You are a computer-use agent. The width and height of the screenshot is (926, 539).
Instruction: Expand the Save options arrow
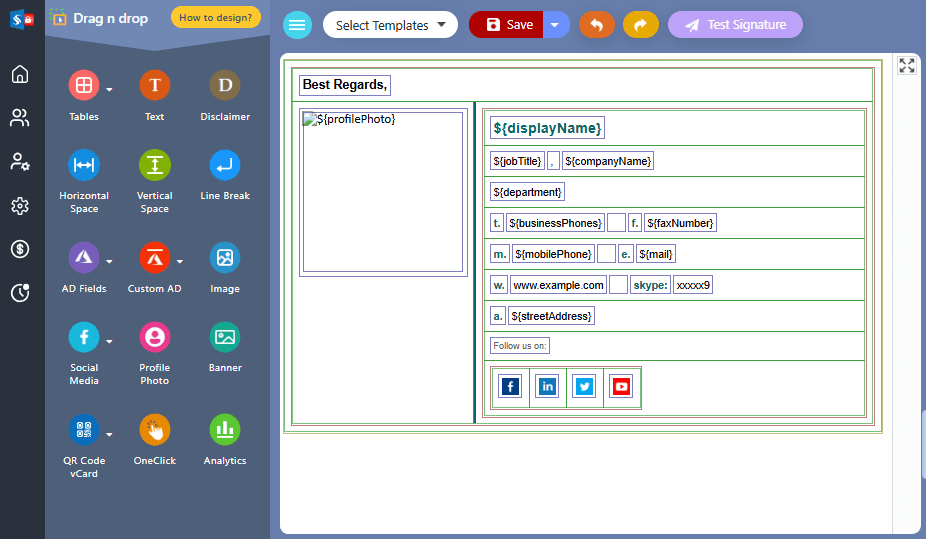point(556,25)
